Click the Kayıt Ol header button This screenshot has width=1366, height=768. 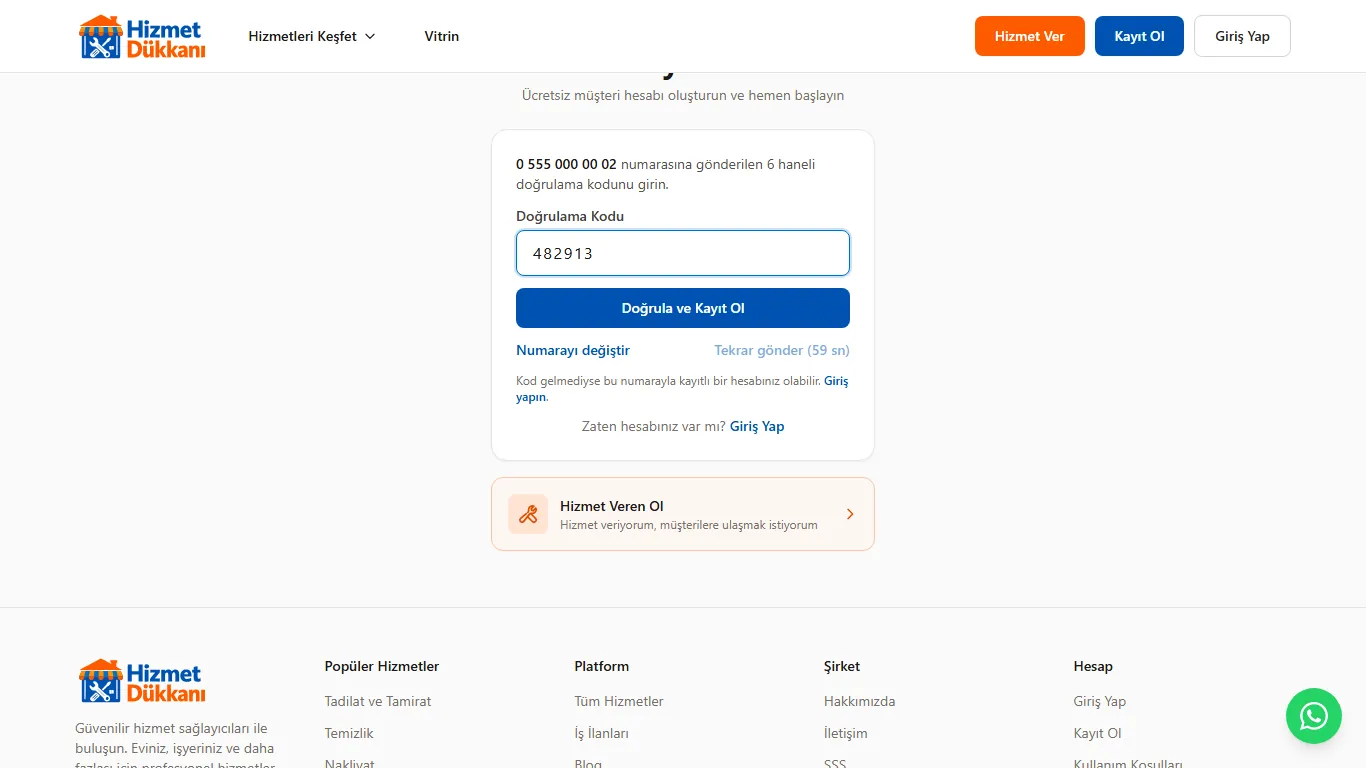pos(1140,36)
